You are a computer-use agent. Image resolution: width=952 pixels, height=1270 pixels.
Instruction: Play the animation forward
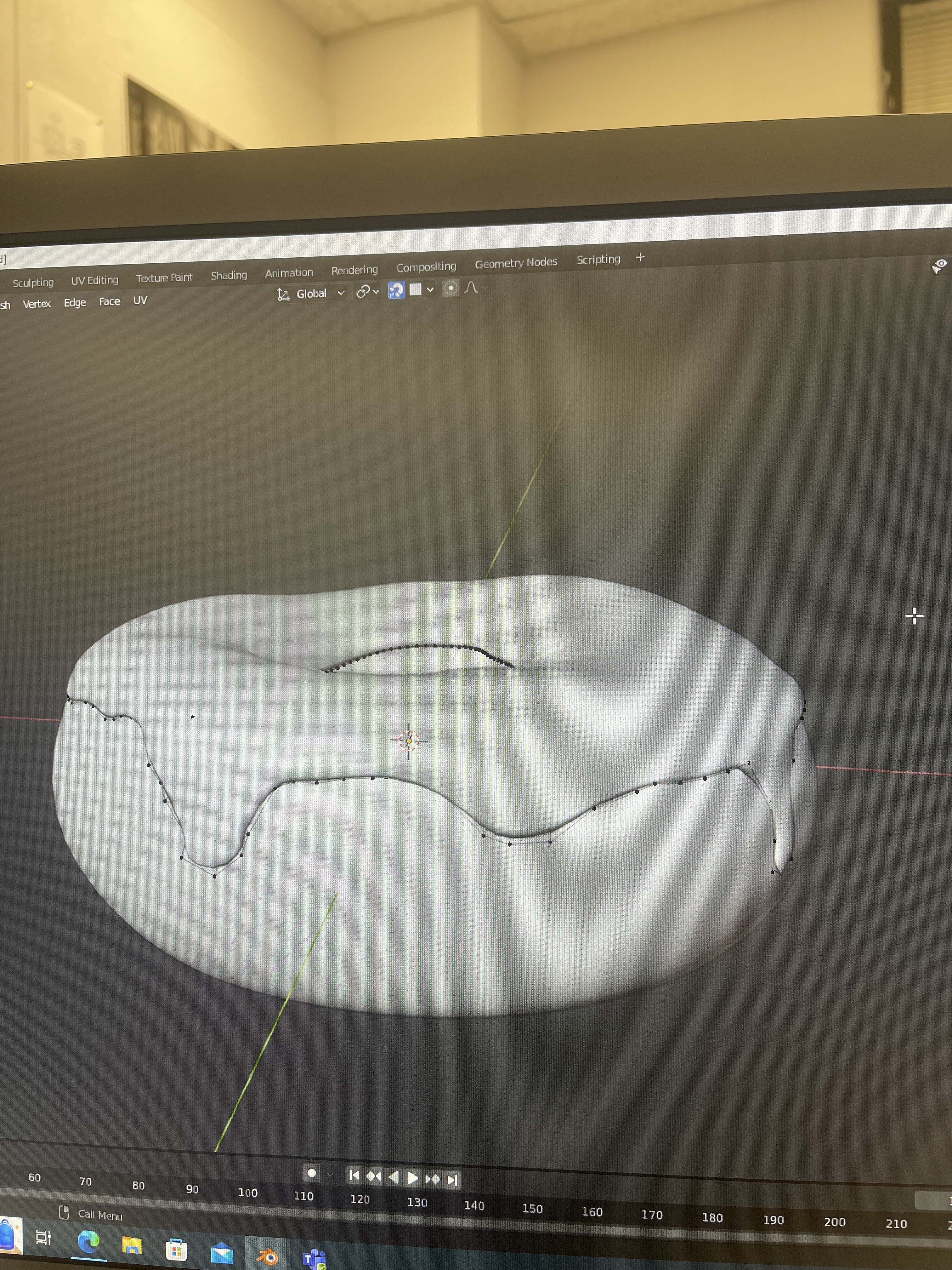413,1178
